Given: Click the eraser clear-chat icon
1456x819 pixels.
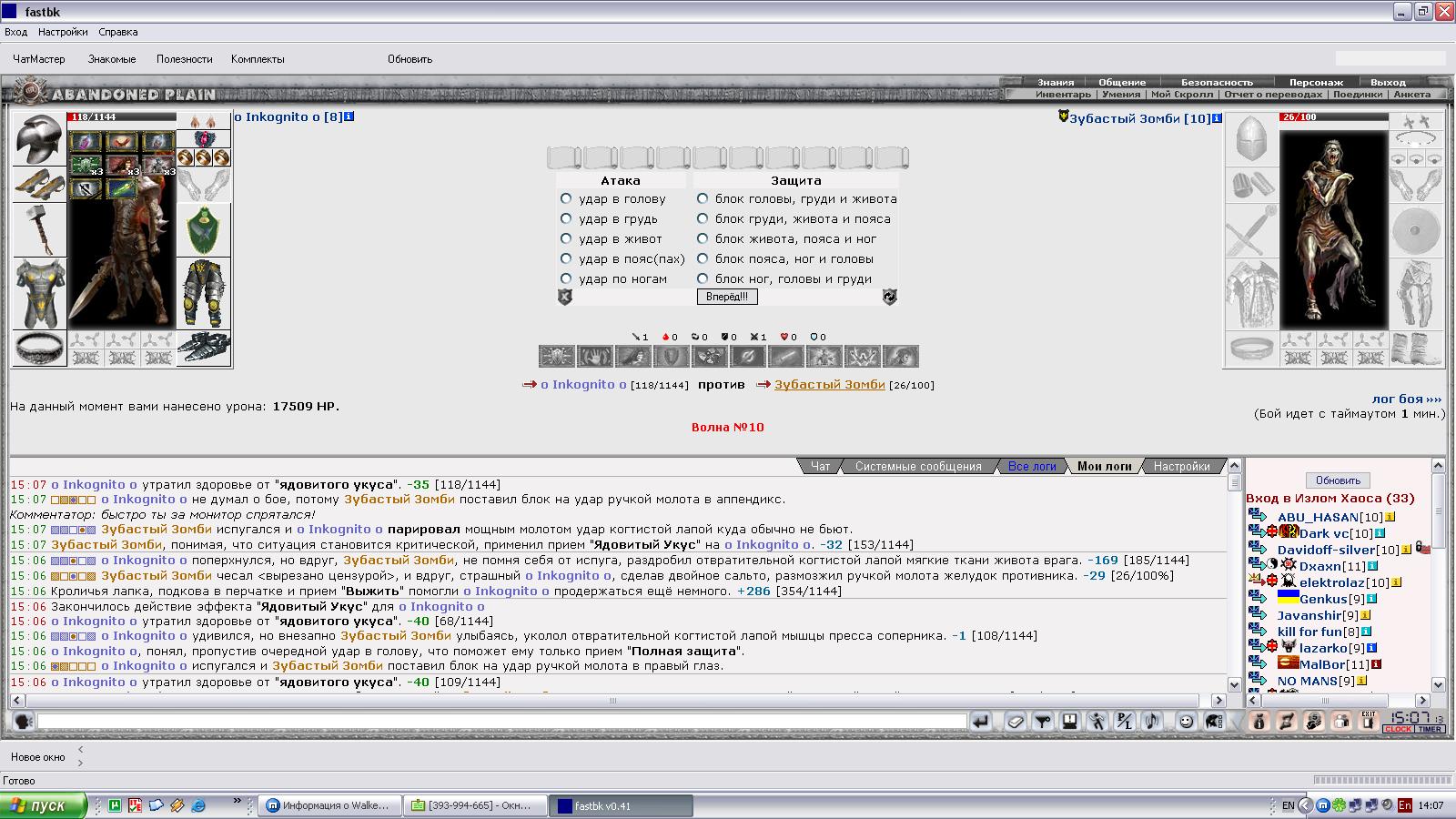Looking at the screenshot, I should coord(1016,722).
